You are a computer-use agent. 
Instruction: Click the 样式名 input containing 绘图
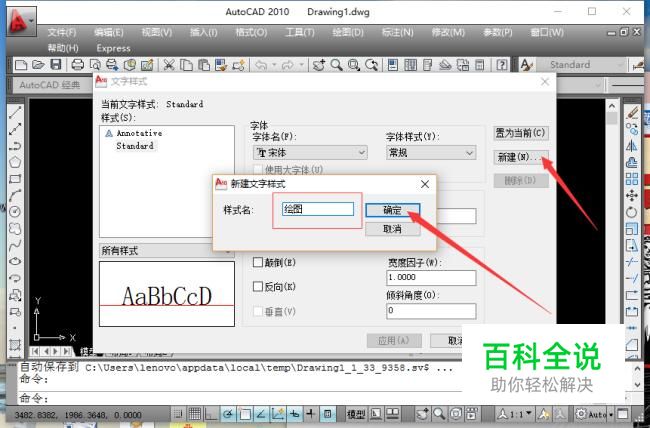[x=318, y=209]
